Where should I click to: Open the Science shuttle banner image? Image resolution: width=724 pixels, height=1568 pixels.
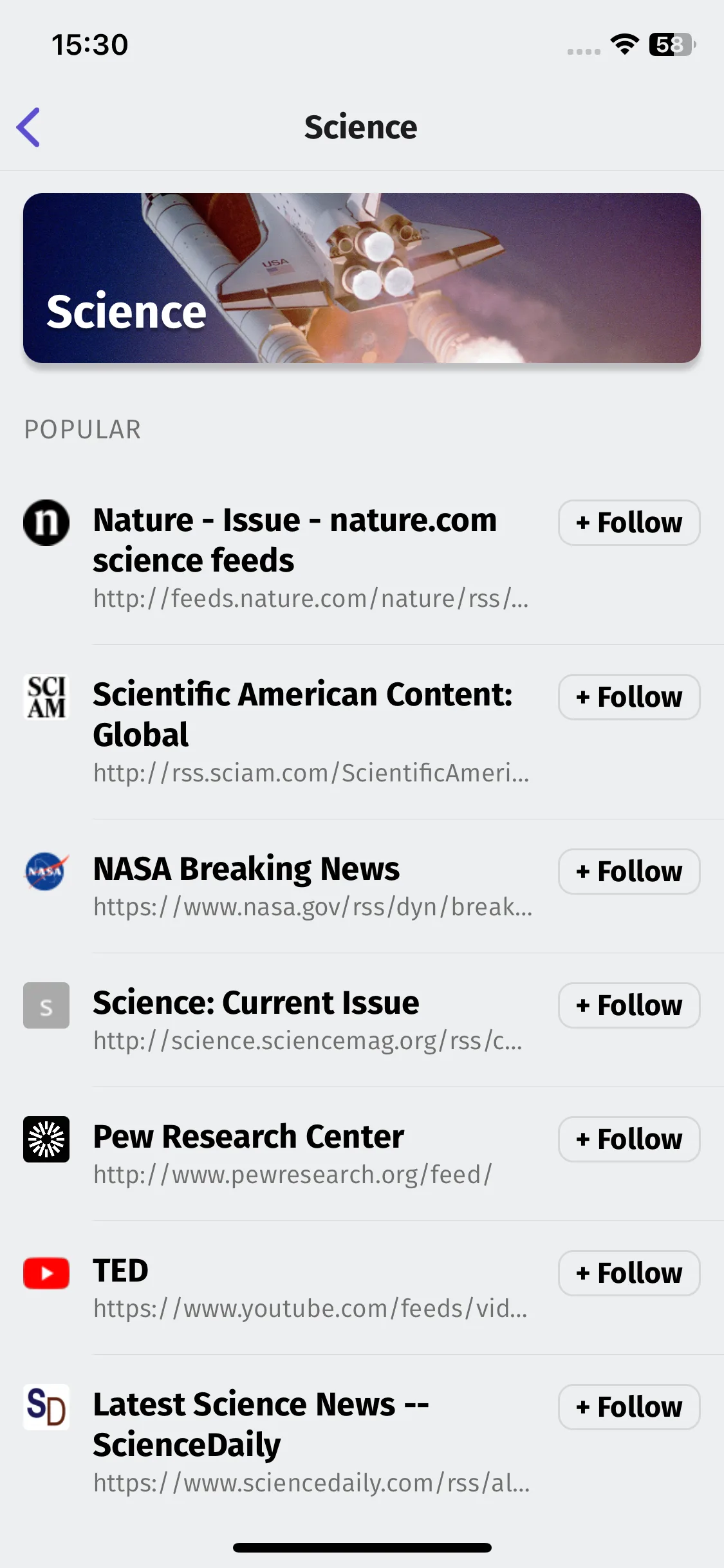[362, 278]
